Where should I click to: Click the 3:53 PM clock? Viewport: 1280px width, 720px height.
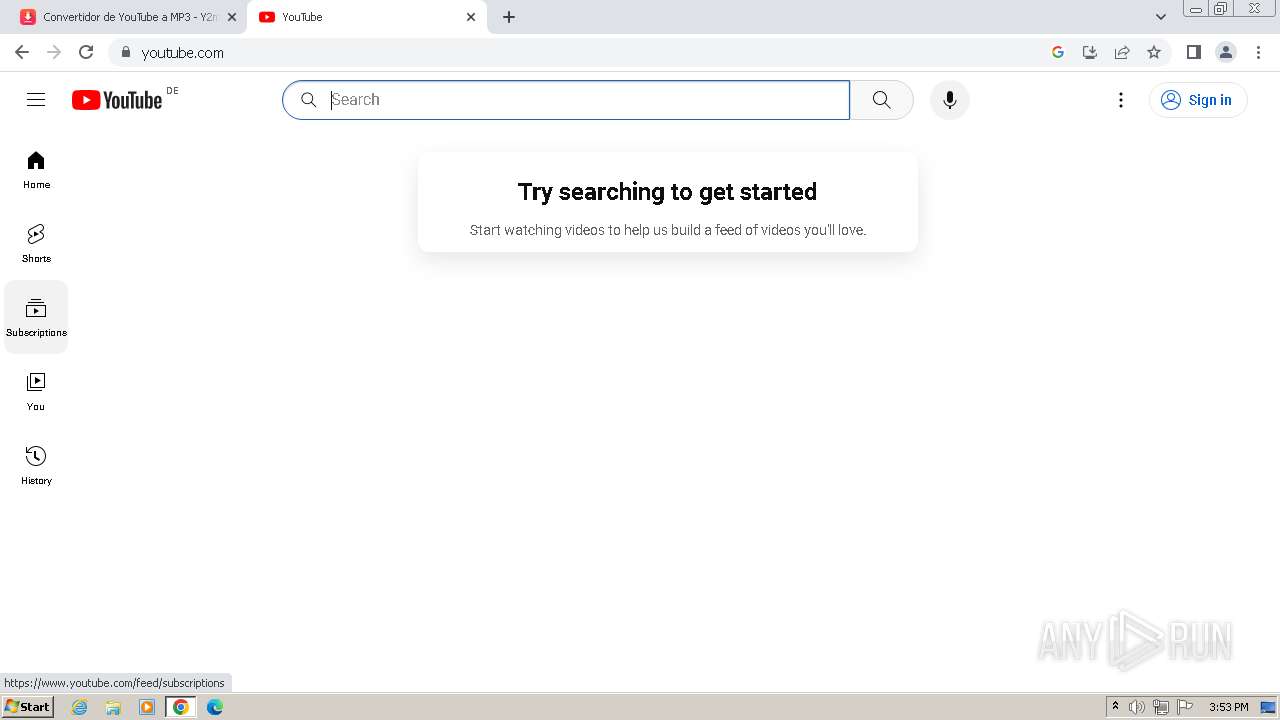coord(1228,707)
